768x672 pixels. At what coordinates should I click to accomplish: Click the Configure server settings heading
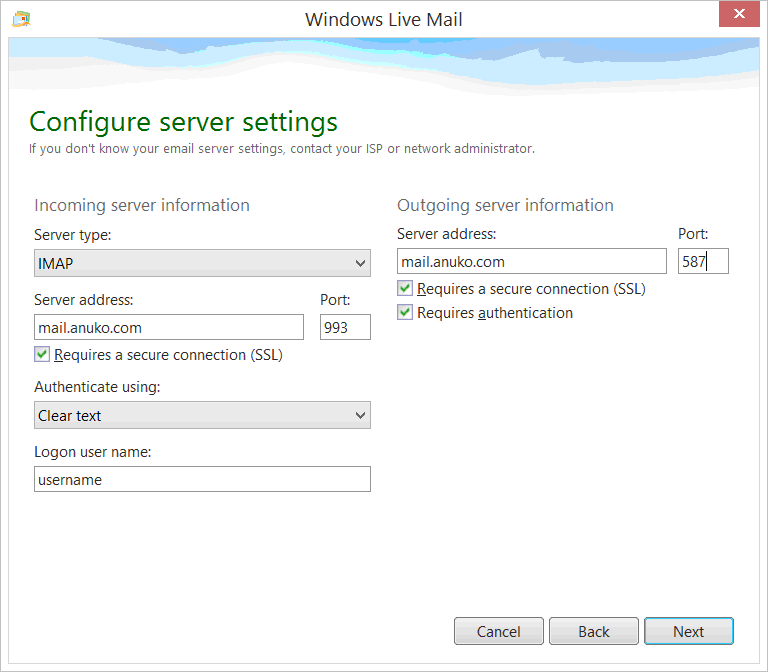click(x=184, y=122)
